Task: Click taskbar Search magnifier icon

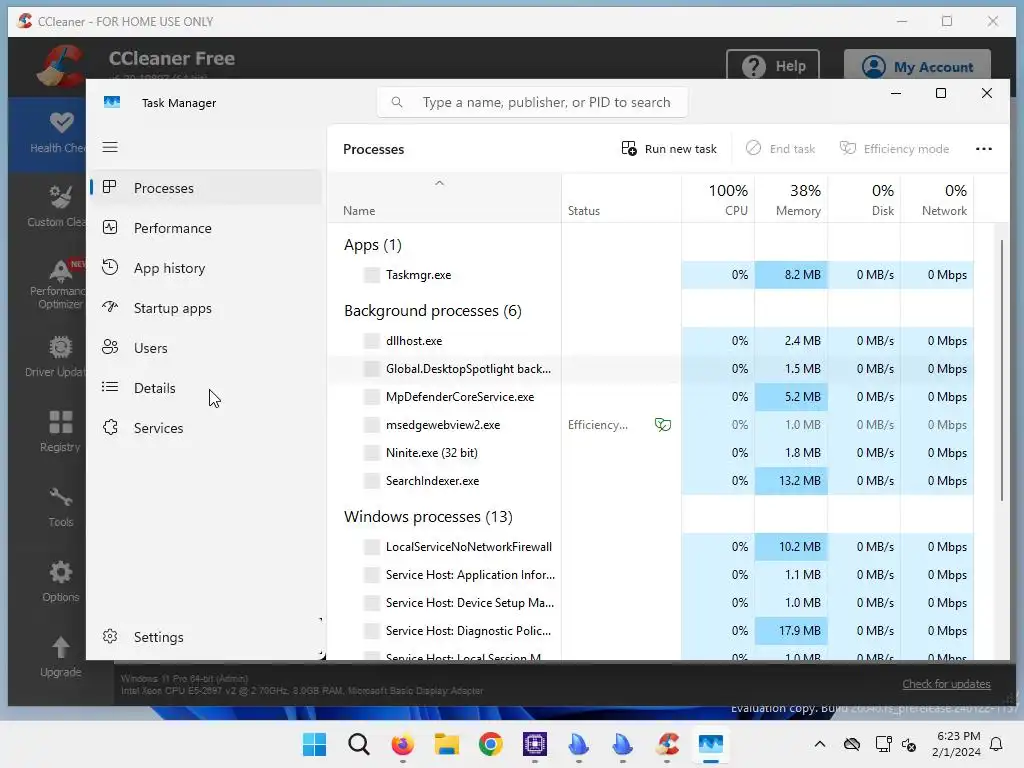Action: click(x=359, y=744)
